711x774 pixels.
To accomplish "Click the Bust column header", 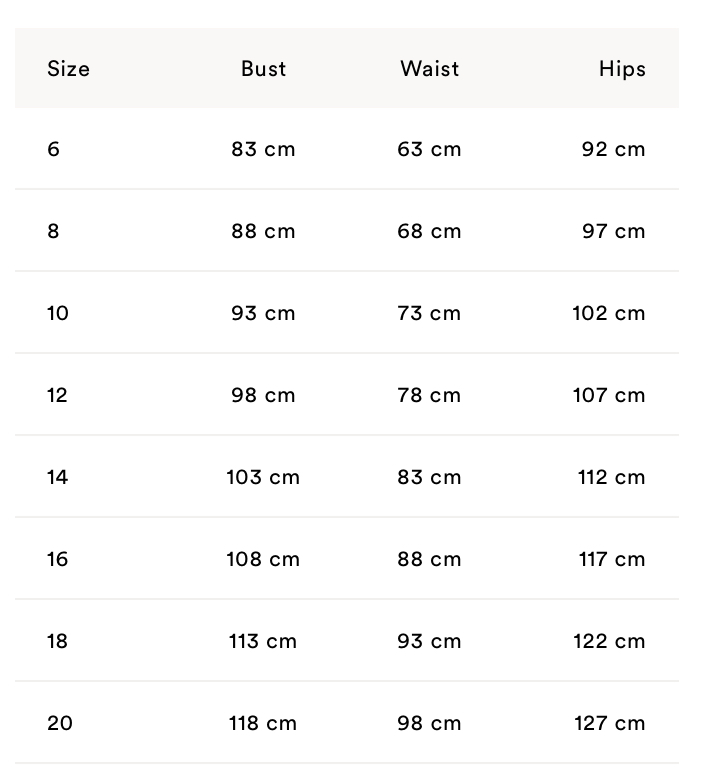I will 263,69.
